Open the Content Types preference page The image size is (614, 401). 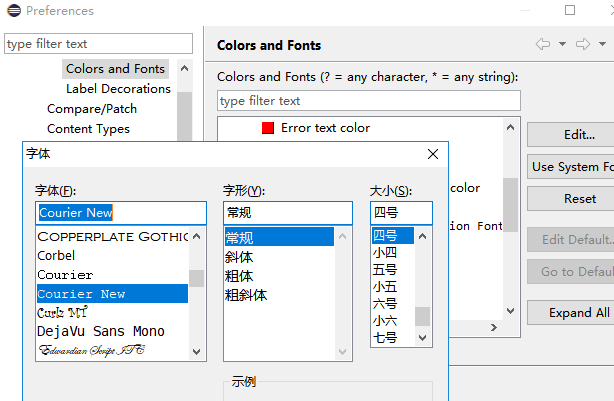[x=88, y=128]
